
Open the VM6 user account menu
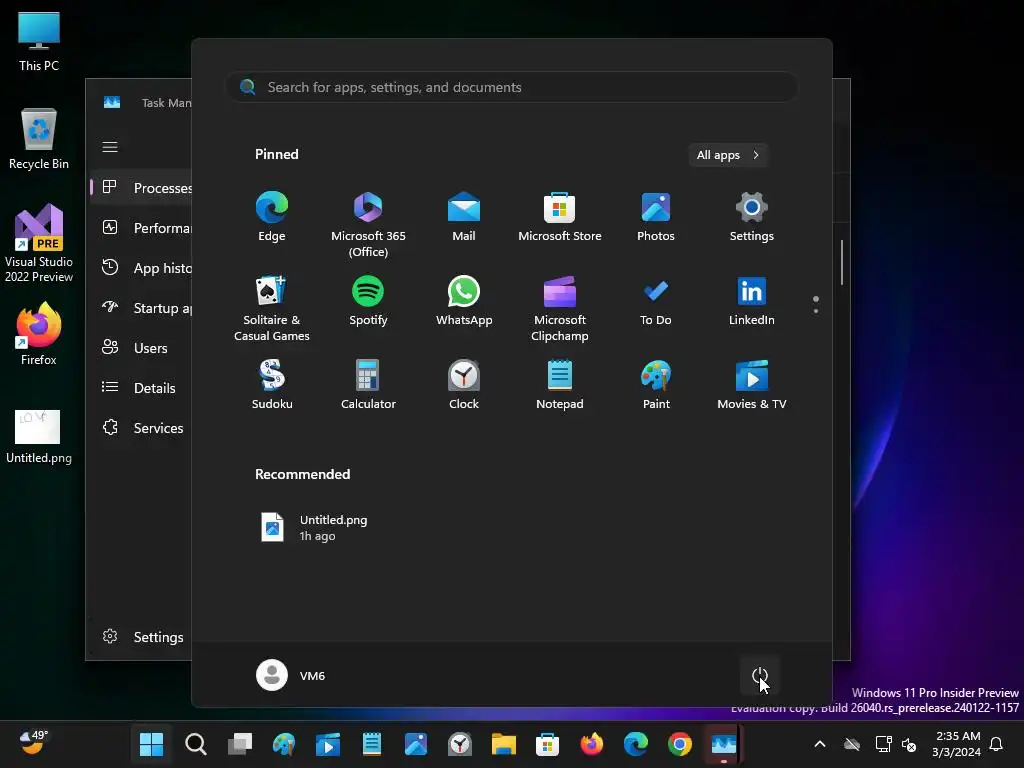[291, 675]
